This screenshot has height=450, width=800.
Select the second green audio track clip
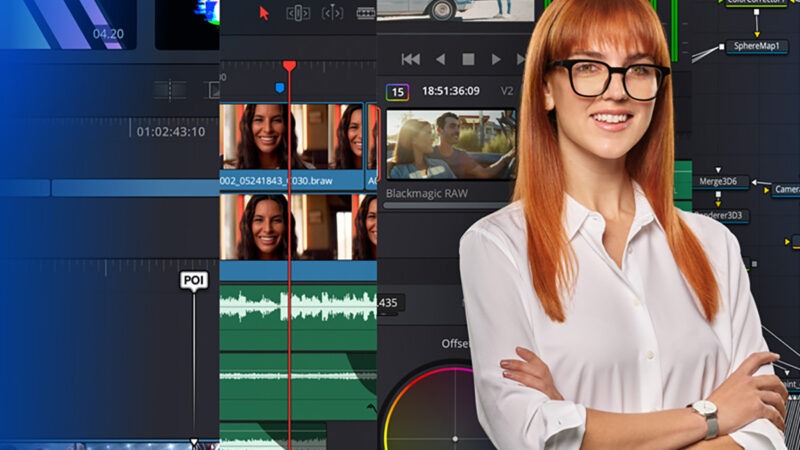coord(298,386)
